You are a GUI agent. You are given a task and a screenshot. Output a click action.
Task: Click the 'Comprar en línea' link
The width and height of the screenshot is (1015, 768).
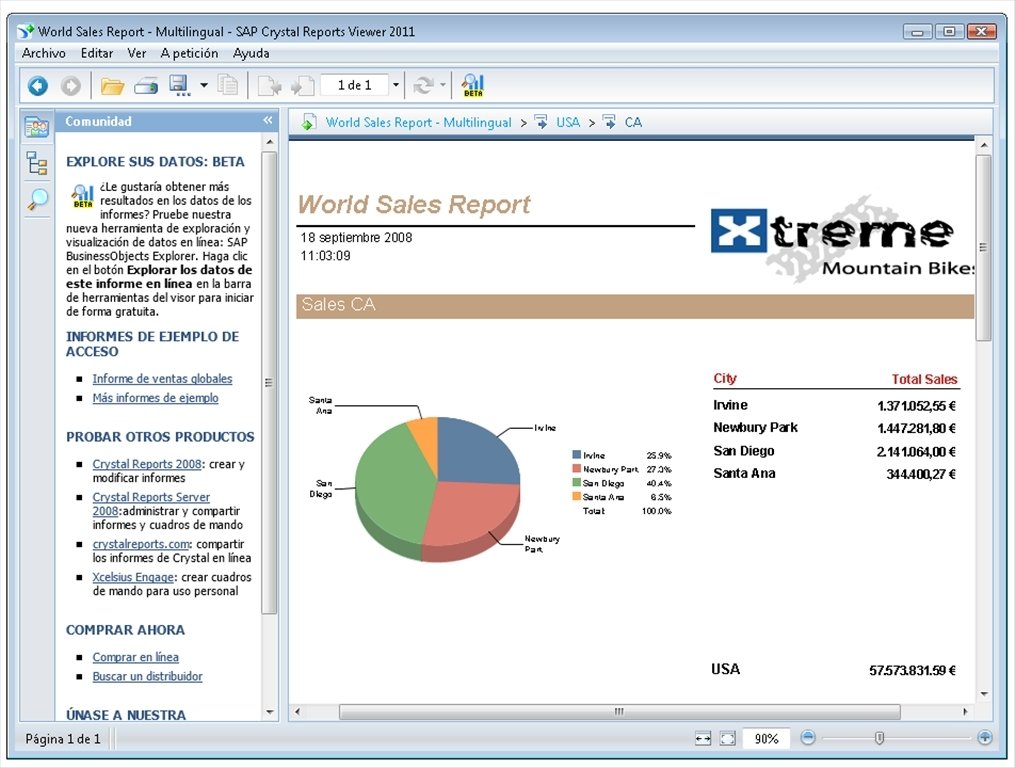click(x=135, y=657)
